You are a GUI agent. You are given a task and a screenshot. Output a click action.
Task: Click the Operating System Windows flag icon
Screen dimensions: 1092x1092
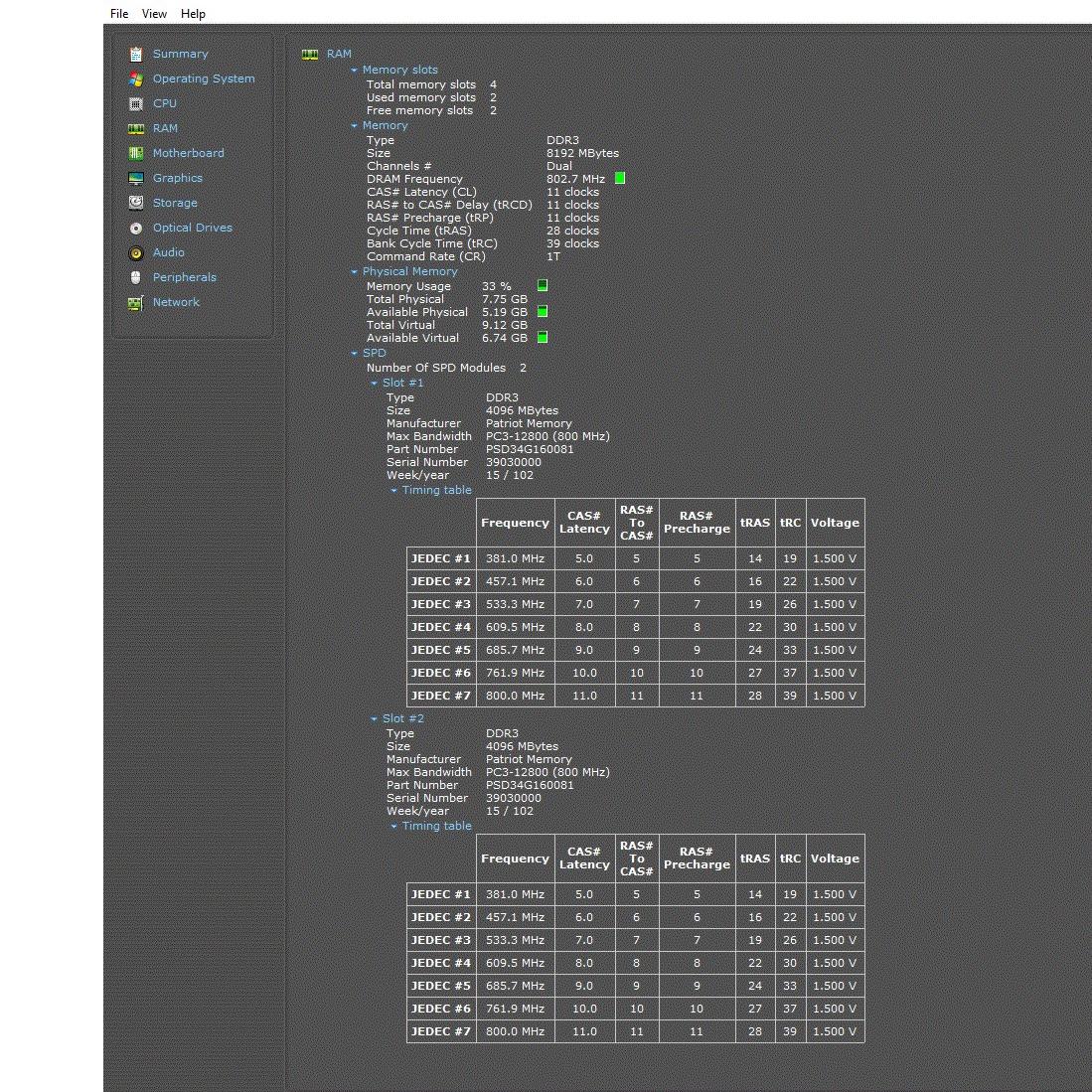pyautogui.click(x=136, y=78)
